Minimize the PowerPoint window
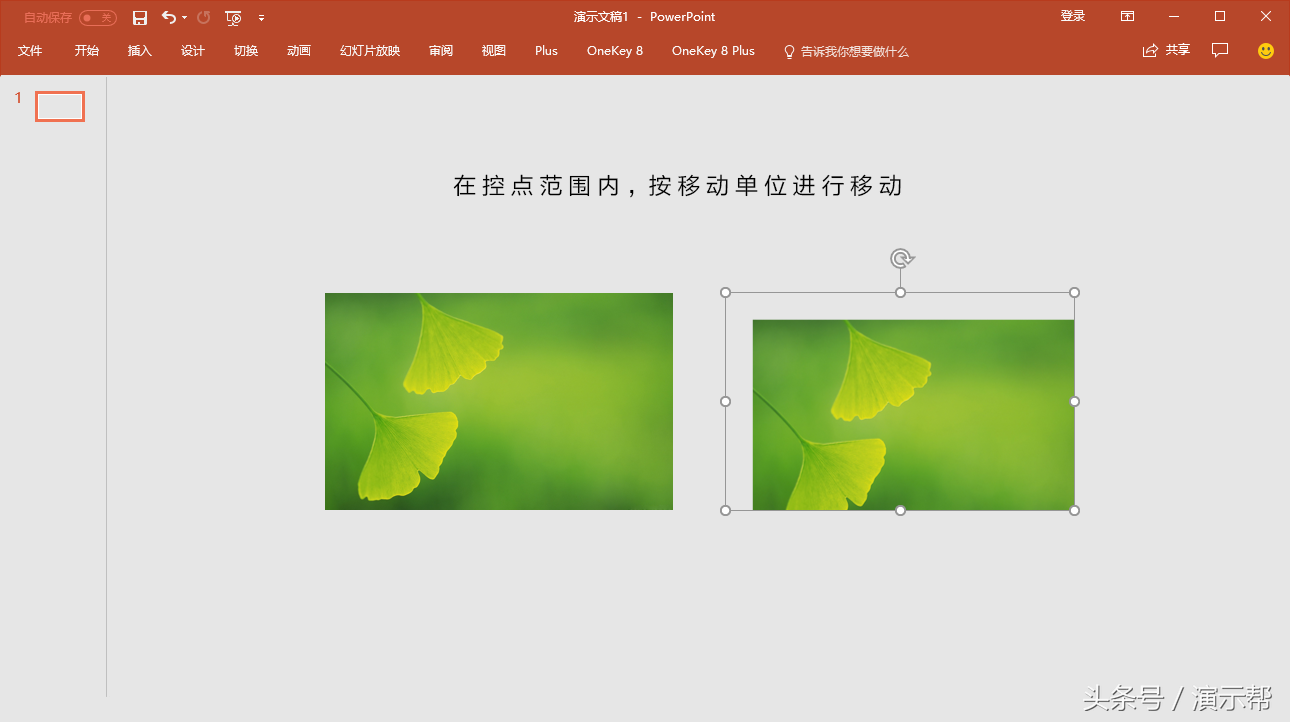 [x=1174, y=16]
